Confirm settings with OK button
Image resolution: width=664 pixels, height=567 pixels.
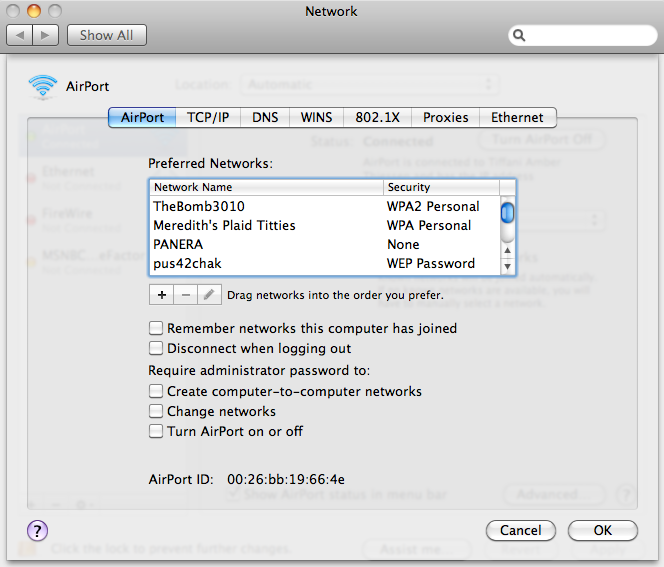click(603, 531)
